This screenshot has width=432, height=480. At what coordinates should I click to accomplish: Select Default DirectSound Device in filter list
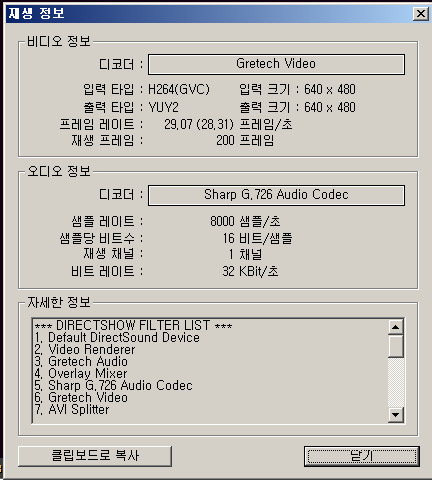(x=117, y=337)
